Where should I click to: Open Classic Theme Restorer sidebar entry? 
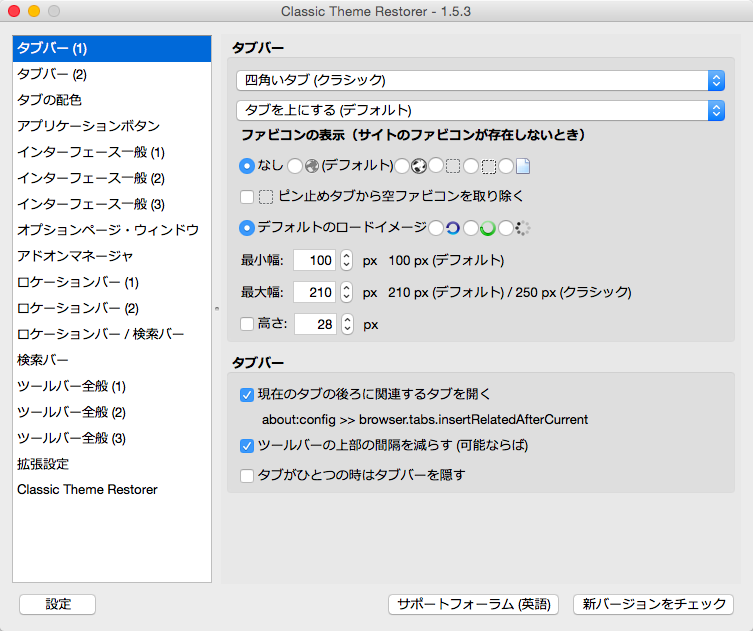tap(112, 489)
